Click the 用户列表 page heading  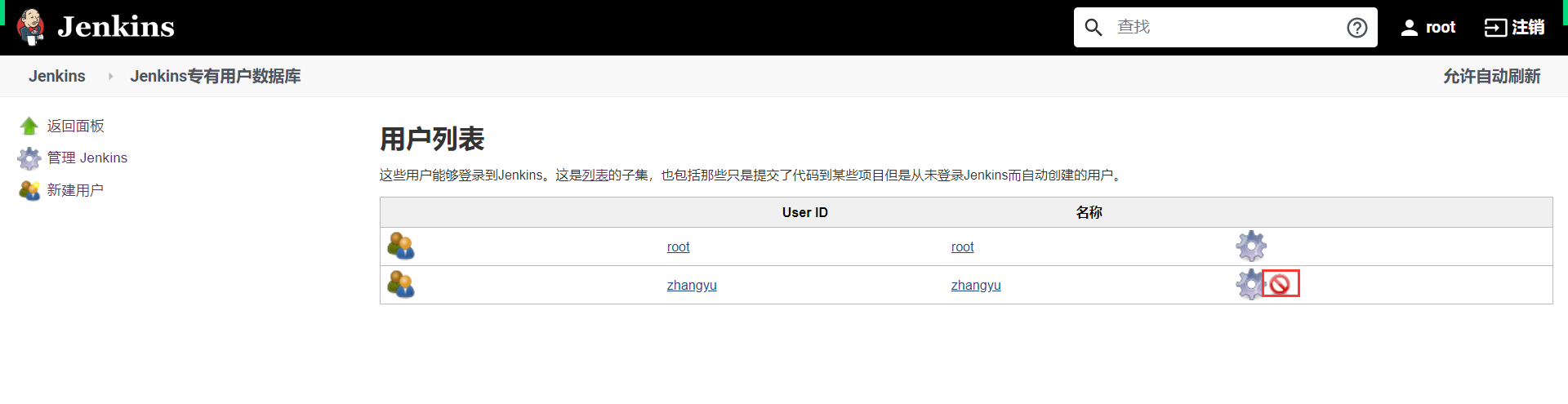tap(432, 139)
